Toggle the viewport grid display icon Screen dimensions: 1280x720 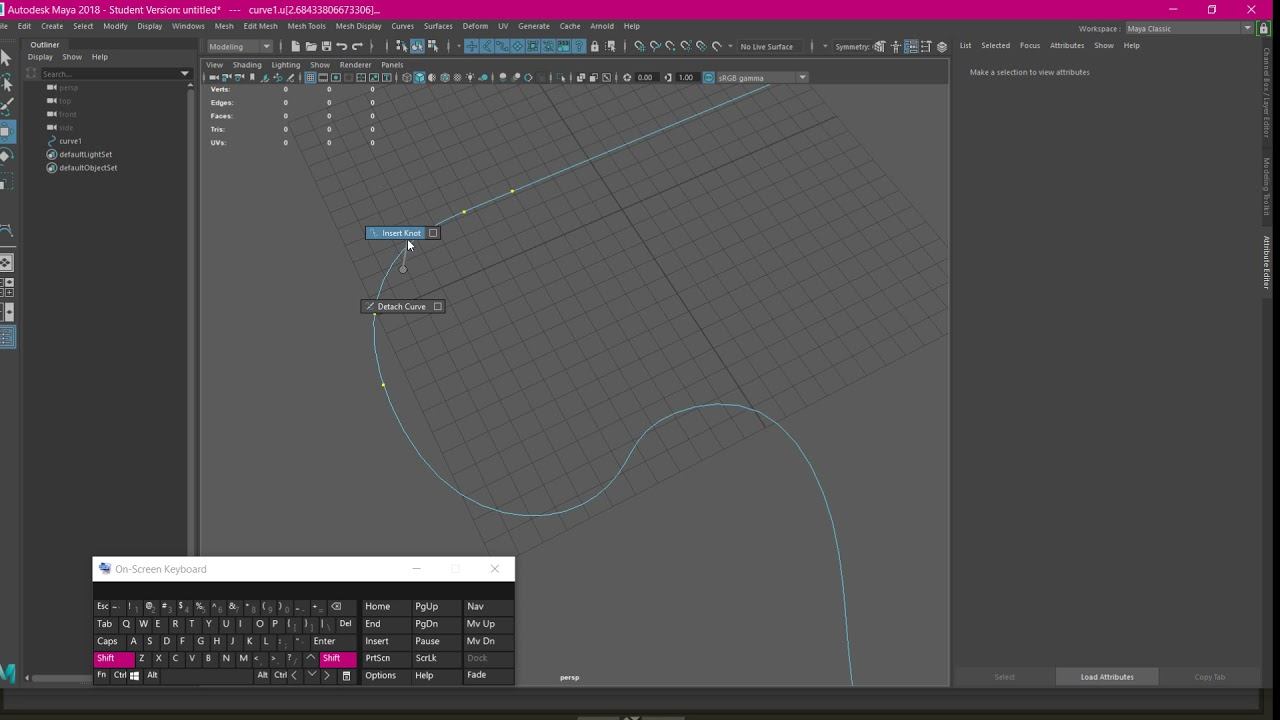pos(310,77)
